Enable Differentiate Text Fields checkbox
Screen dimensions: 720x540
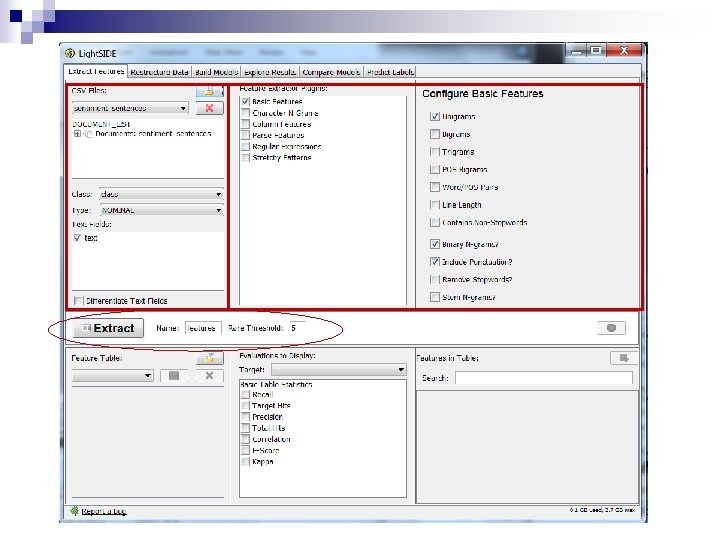point(78,301)
